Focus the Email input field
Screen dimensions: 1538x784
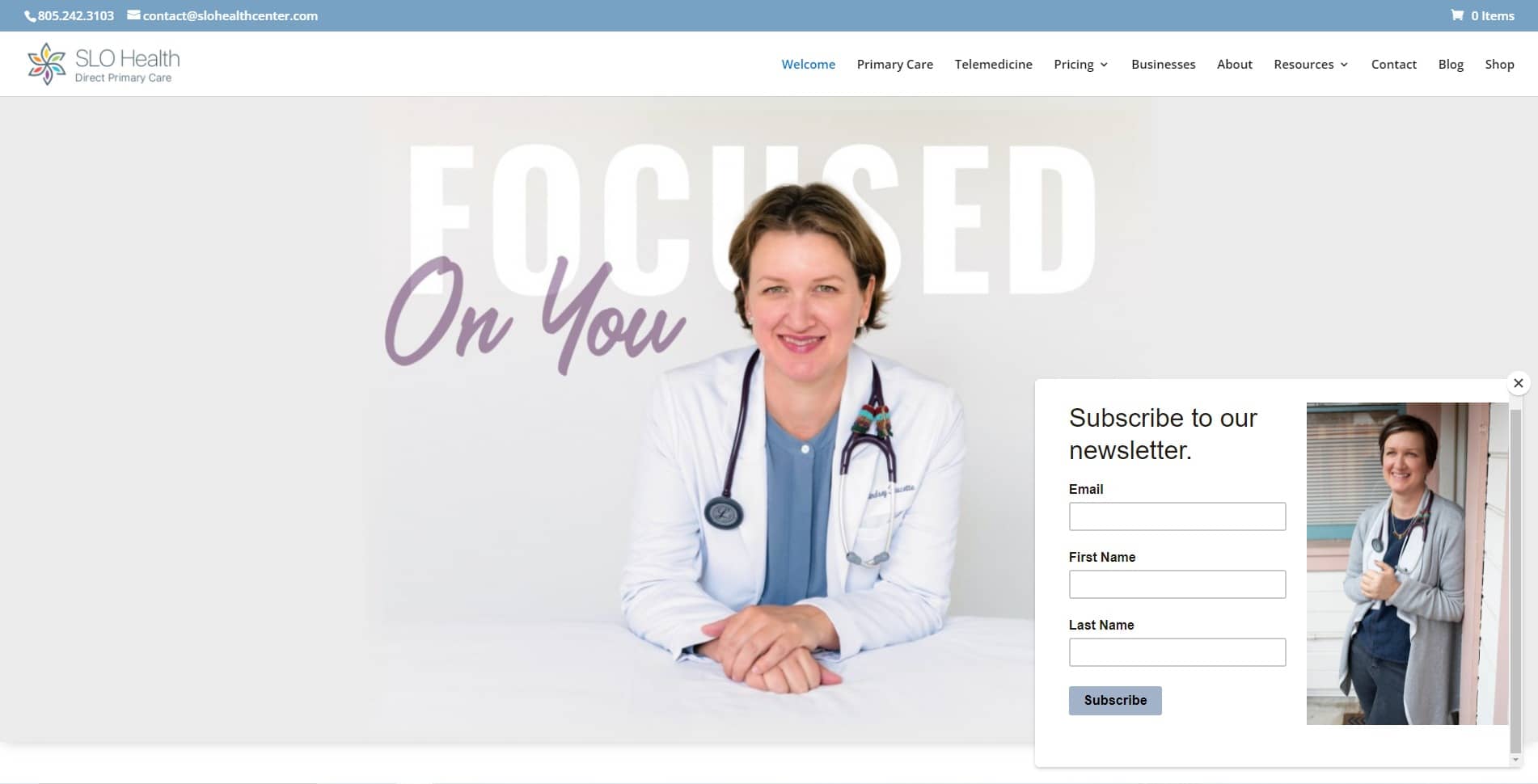[1177, 516]
